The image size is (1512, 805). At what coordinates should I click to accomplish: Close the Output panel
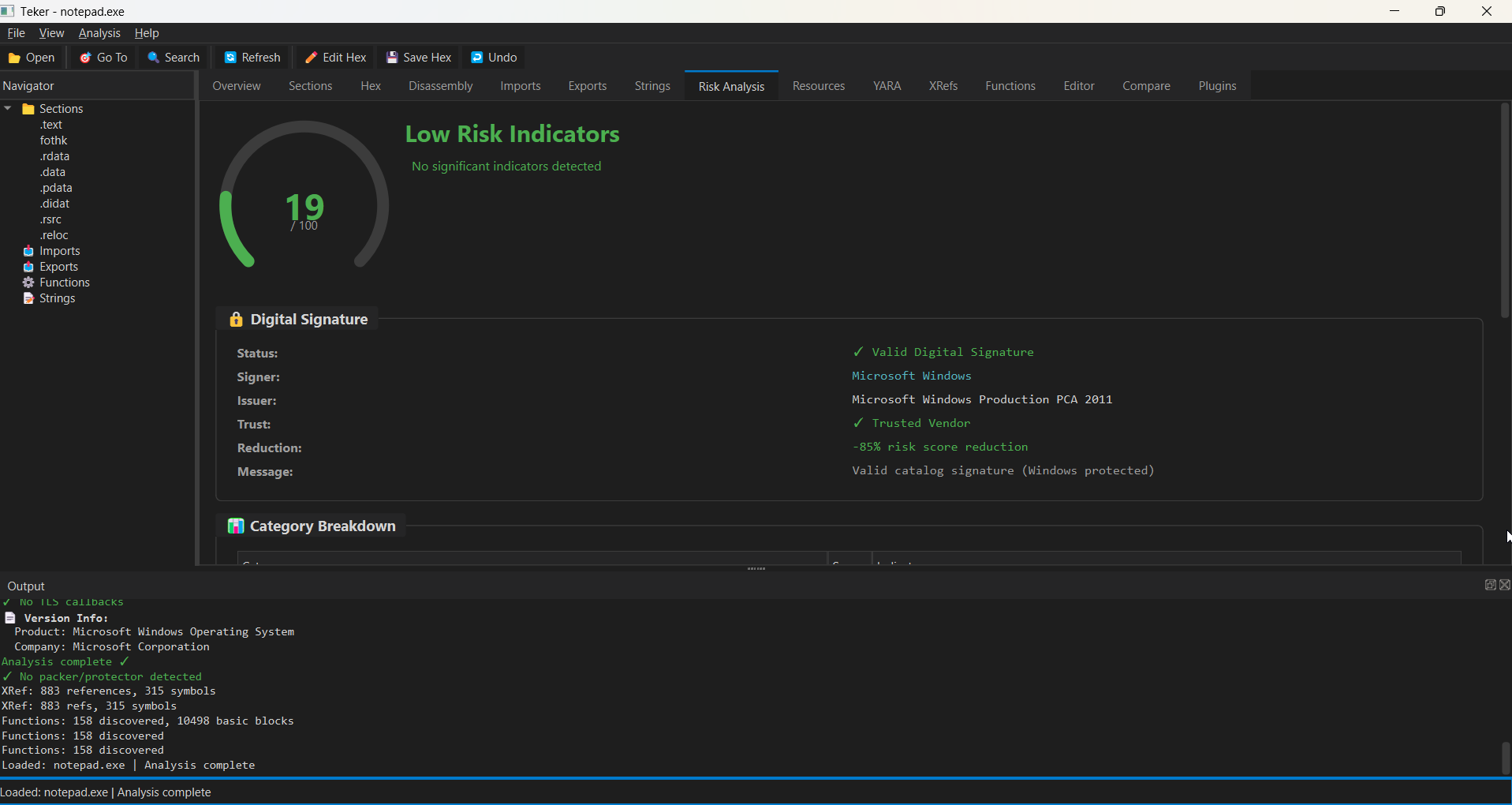pyautogui.click(x=1504, y=584)
